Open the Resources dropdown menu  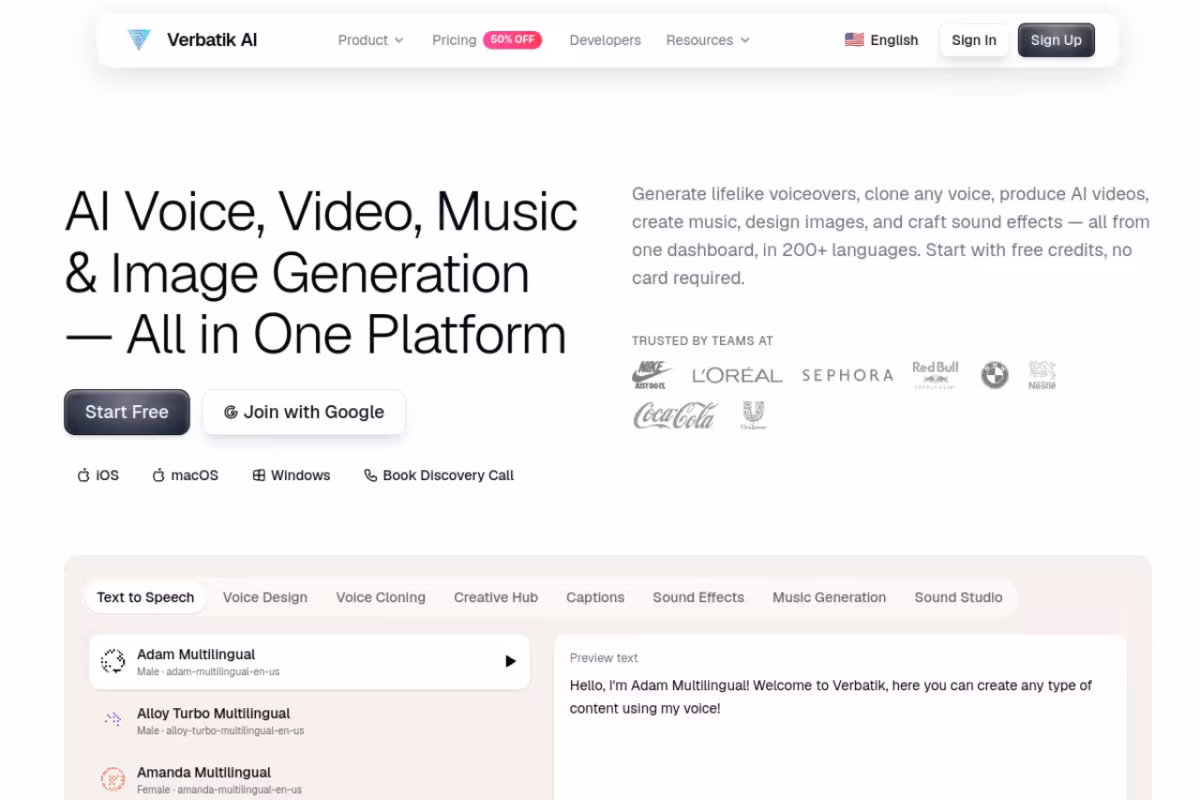708,40
